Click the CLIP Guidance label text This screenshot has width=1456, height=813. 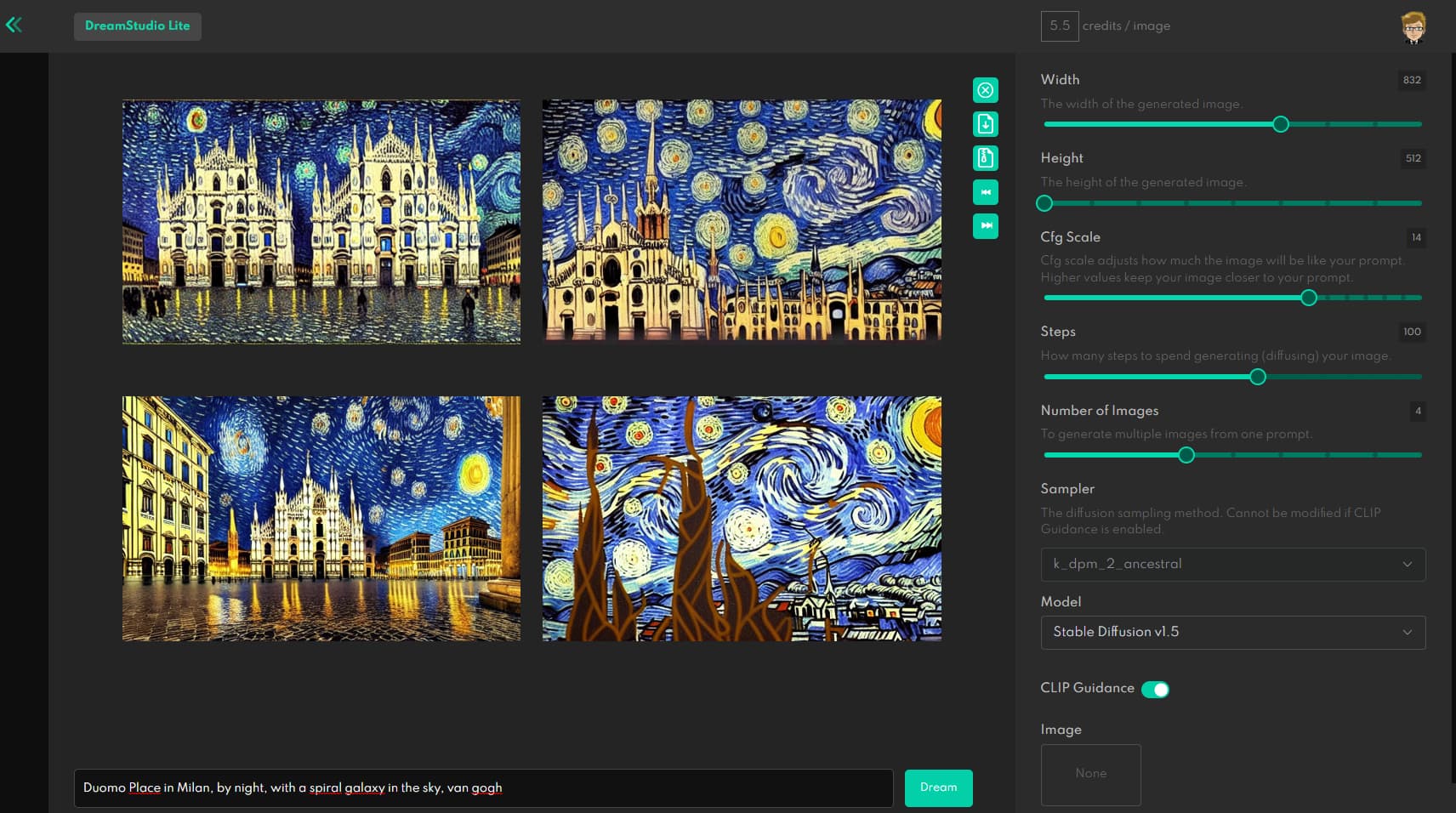tap(1087, 688)
